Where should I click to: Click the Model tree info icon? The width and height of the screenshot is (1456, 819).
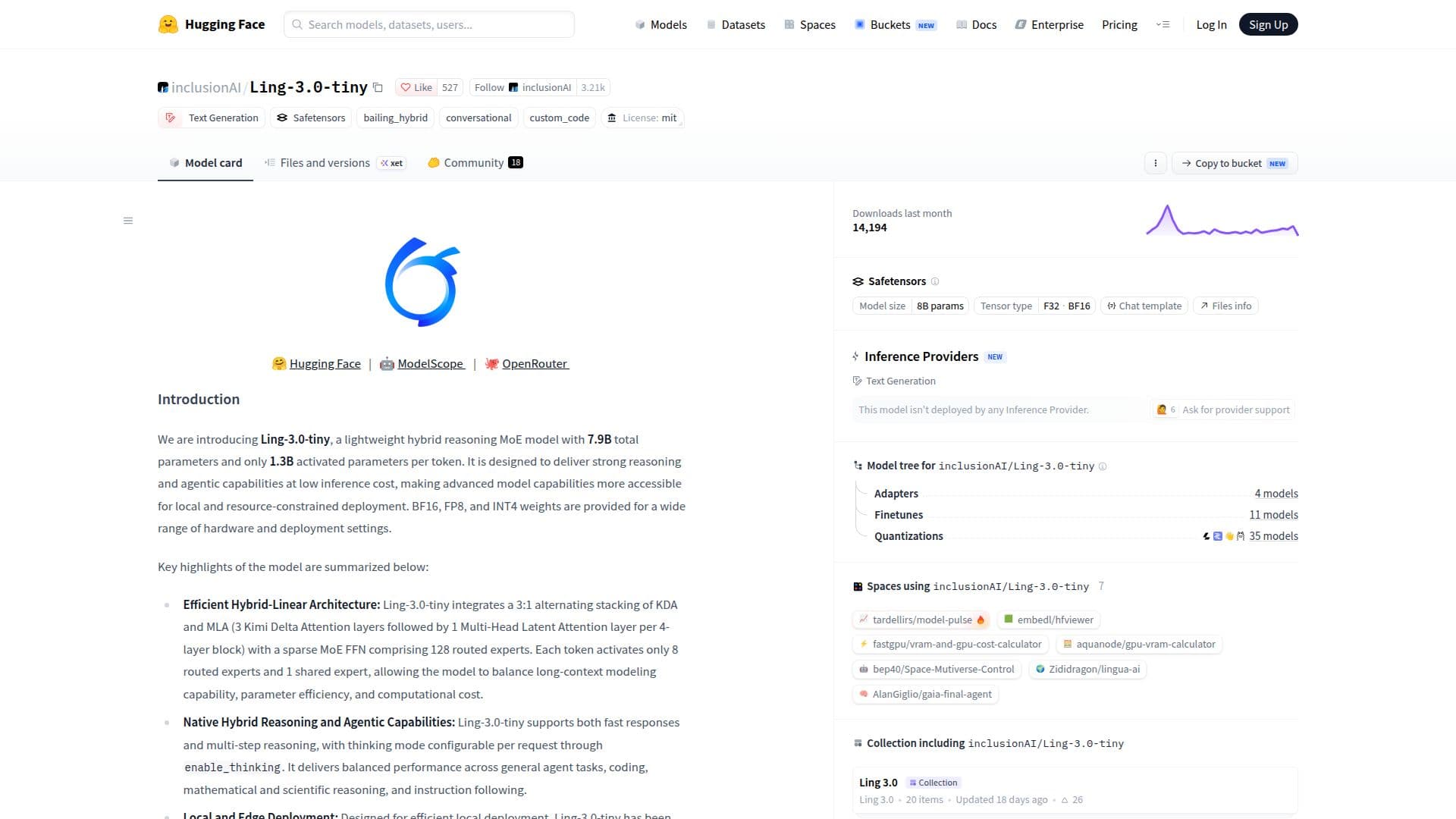tap(1103, 466)
